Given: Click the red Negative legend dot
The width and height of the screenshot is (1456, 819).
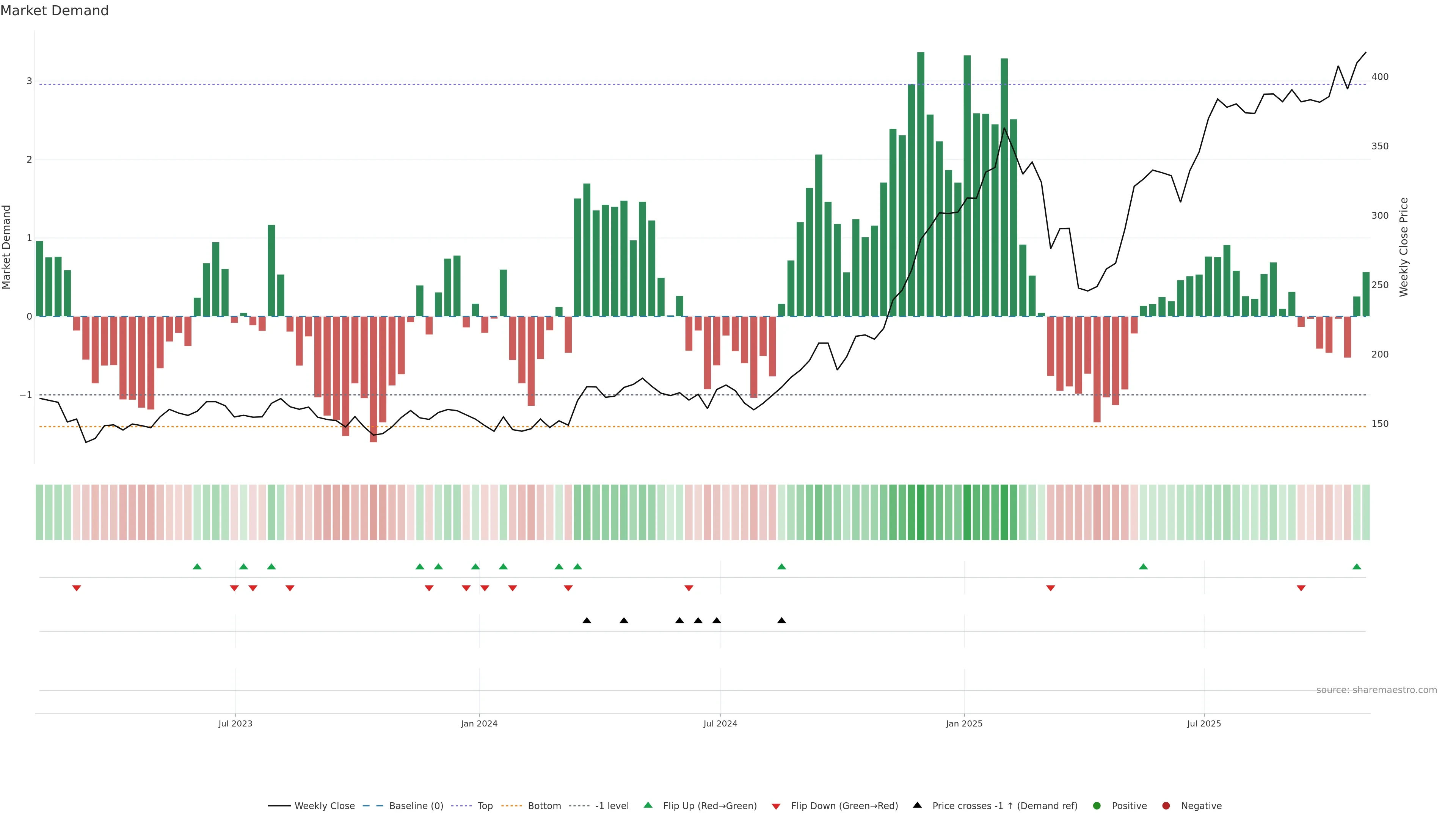Looking at the screenshot, I should click(x=1166, y=806).
